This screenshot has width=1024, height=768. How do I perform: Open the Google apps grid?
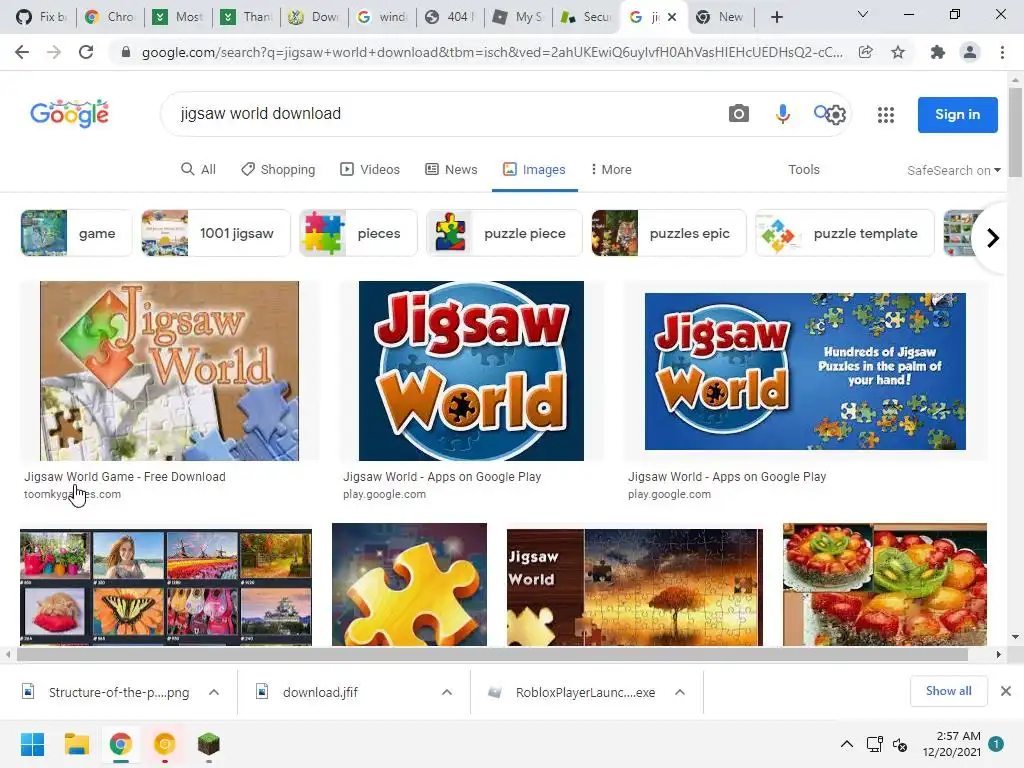coord(886,115)
